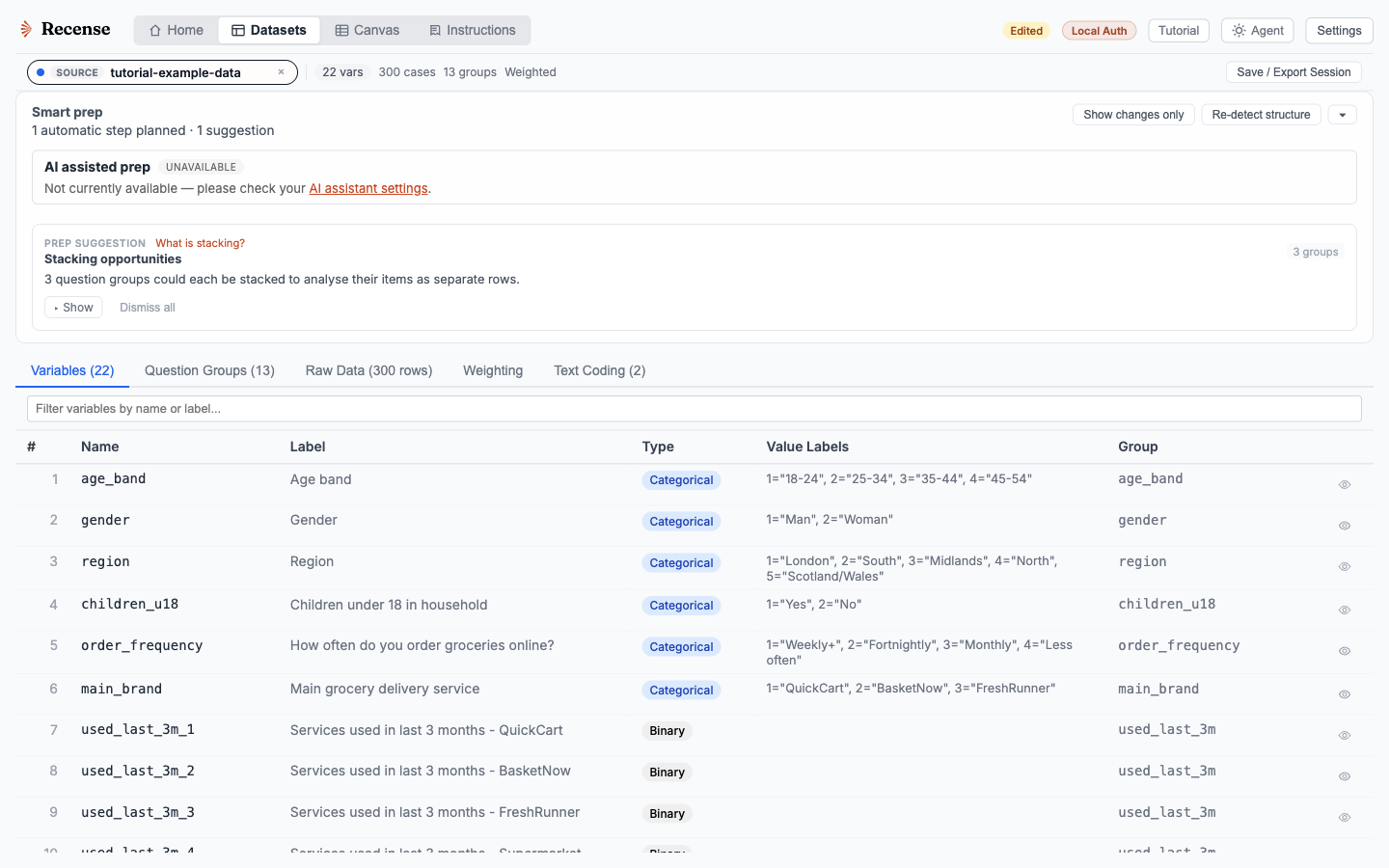Open the dropdown arrow beside Re-detect structure

coord(1342,115)
